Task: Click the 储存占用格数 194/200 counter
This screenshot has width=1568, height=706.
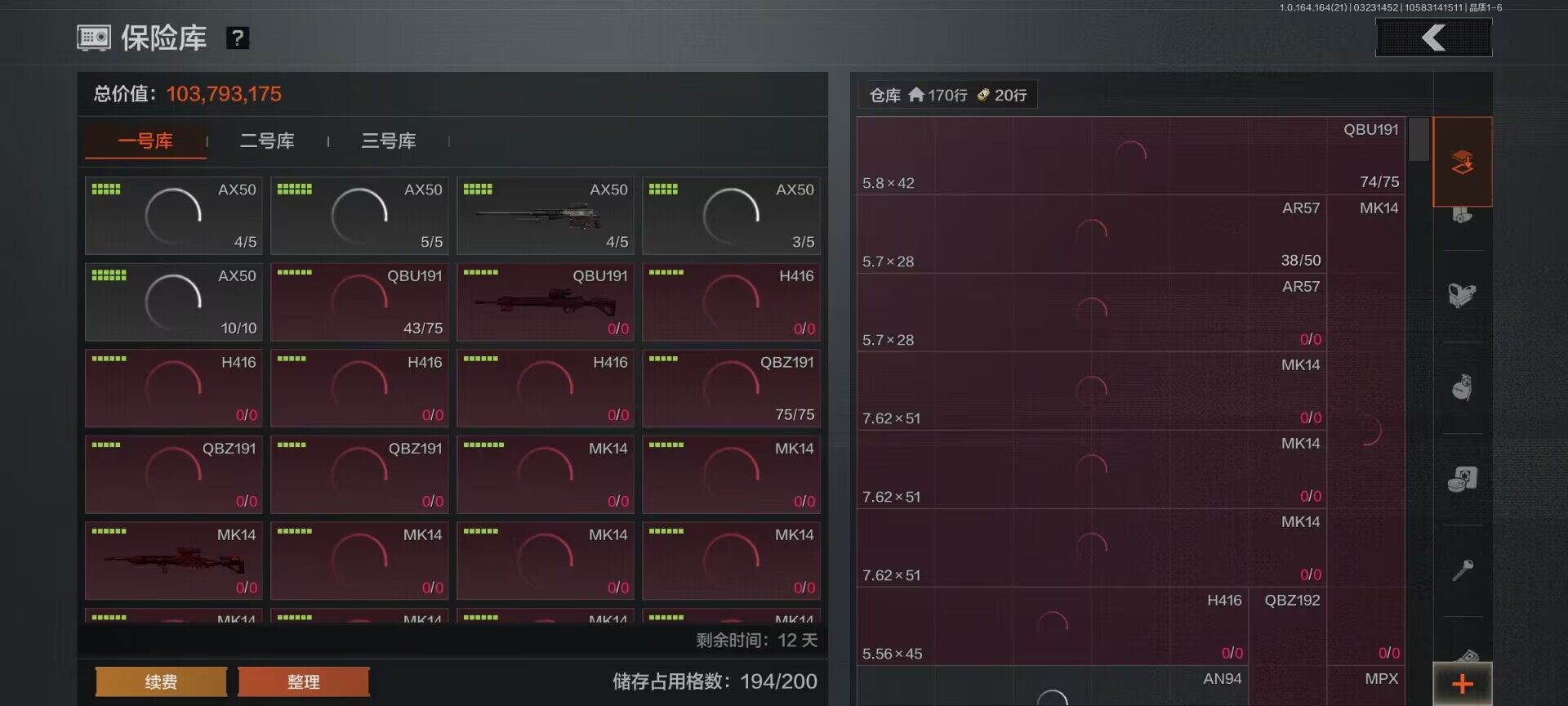Action: pyautogui.click(x=715, y=681)
